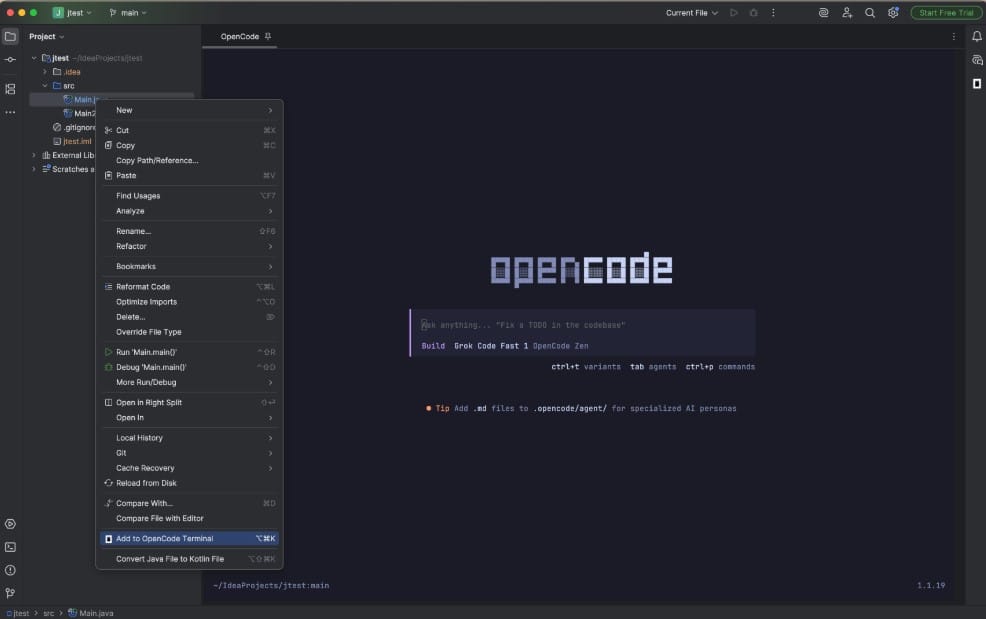Open the AI Assistant chat icon

click(976, 60)
